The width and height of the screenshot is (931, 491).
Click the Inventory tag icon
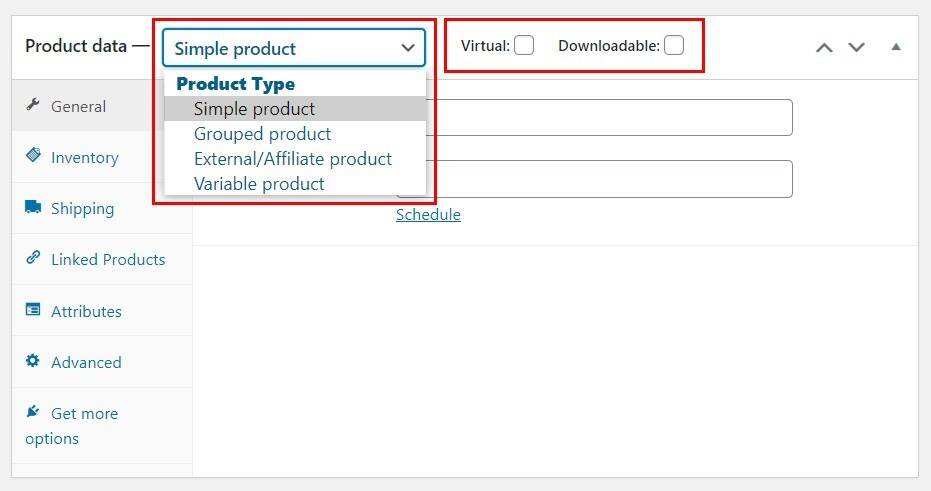[33, 156]
